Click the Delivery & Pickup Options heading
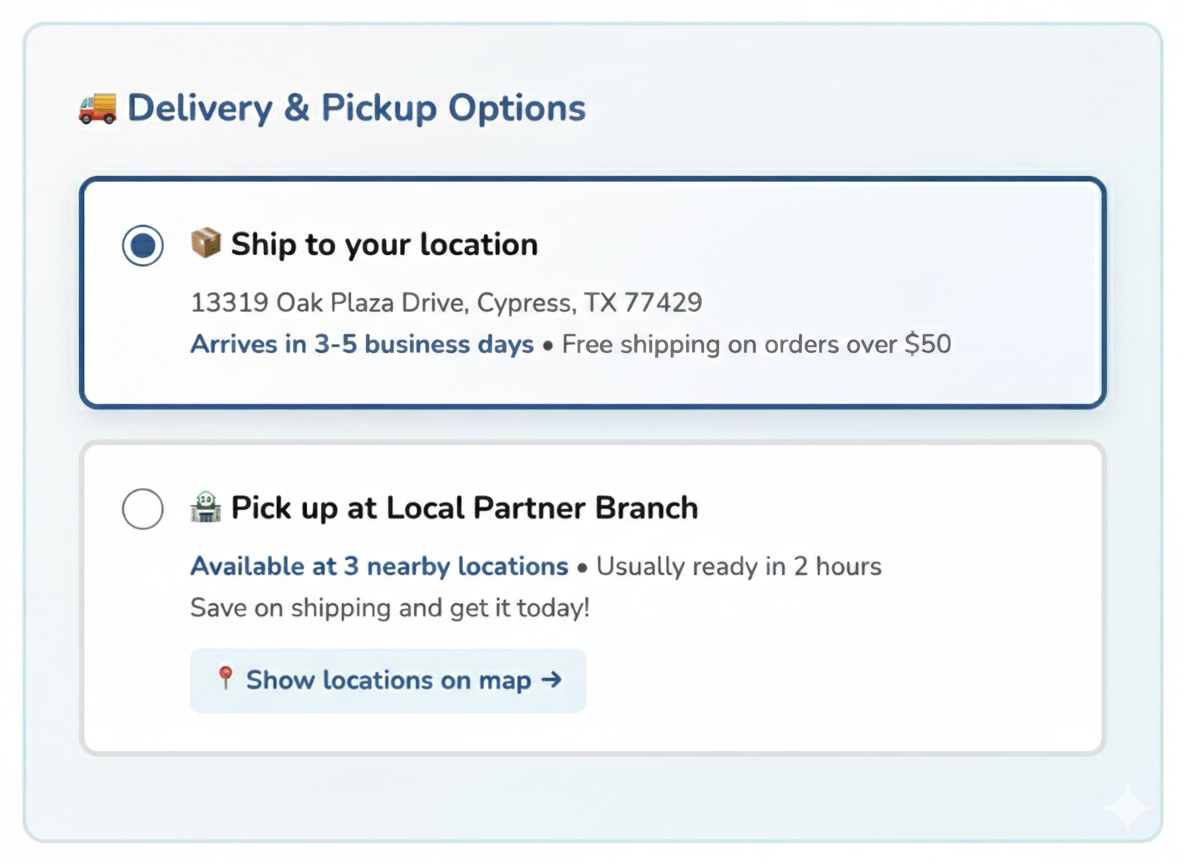The height and width of the screenshot is (864, 1184). (356, 108)
